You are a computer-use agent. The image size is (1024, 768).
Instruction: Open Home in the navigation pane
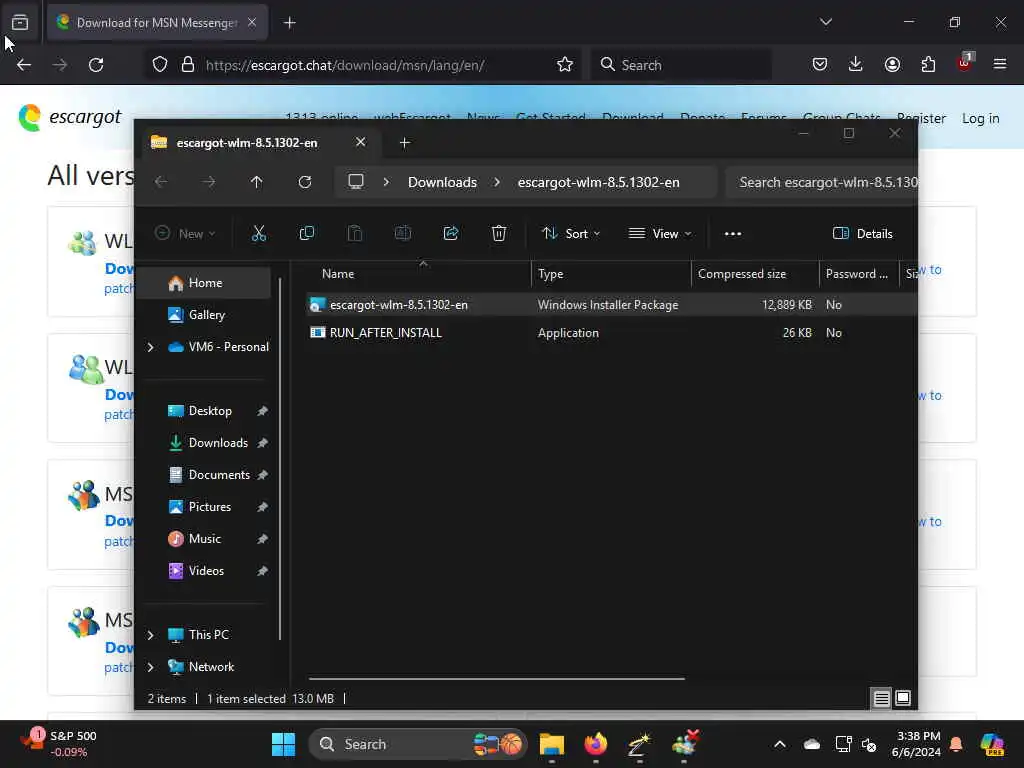(x=205, y=283)
